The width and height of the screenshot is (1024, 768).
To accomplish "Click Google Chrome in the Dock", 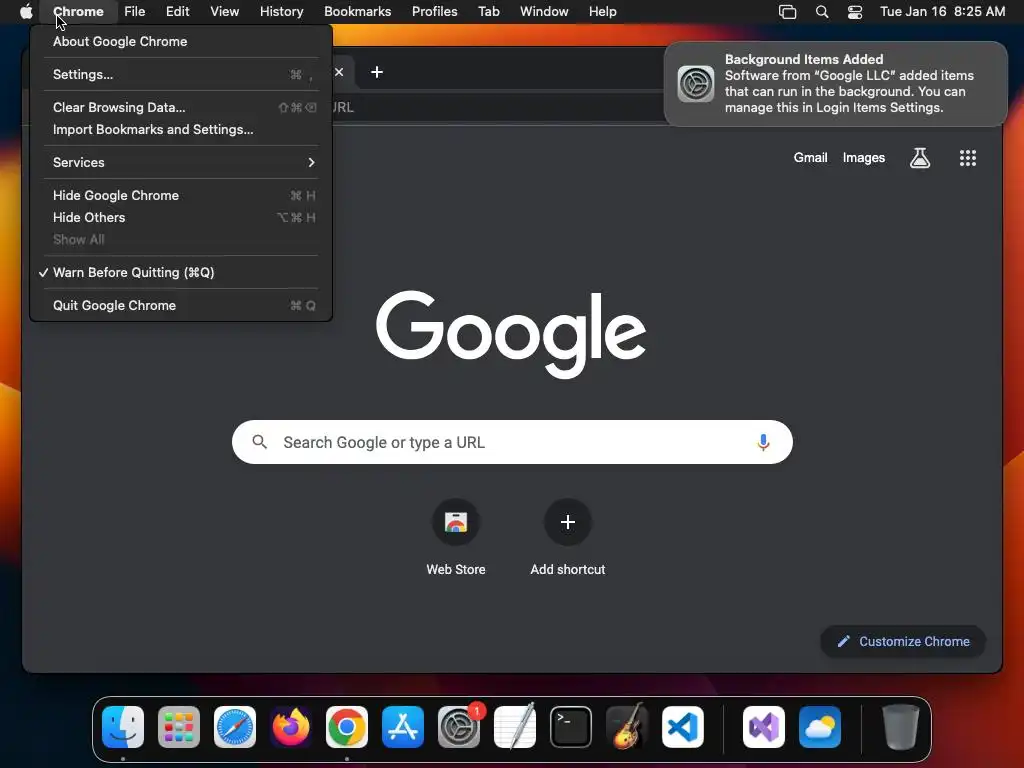I will 347,727.
